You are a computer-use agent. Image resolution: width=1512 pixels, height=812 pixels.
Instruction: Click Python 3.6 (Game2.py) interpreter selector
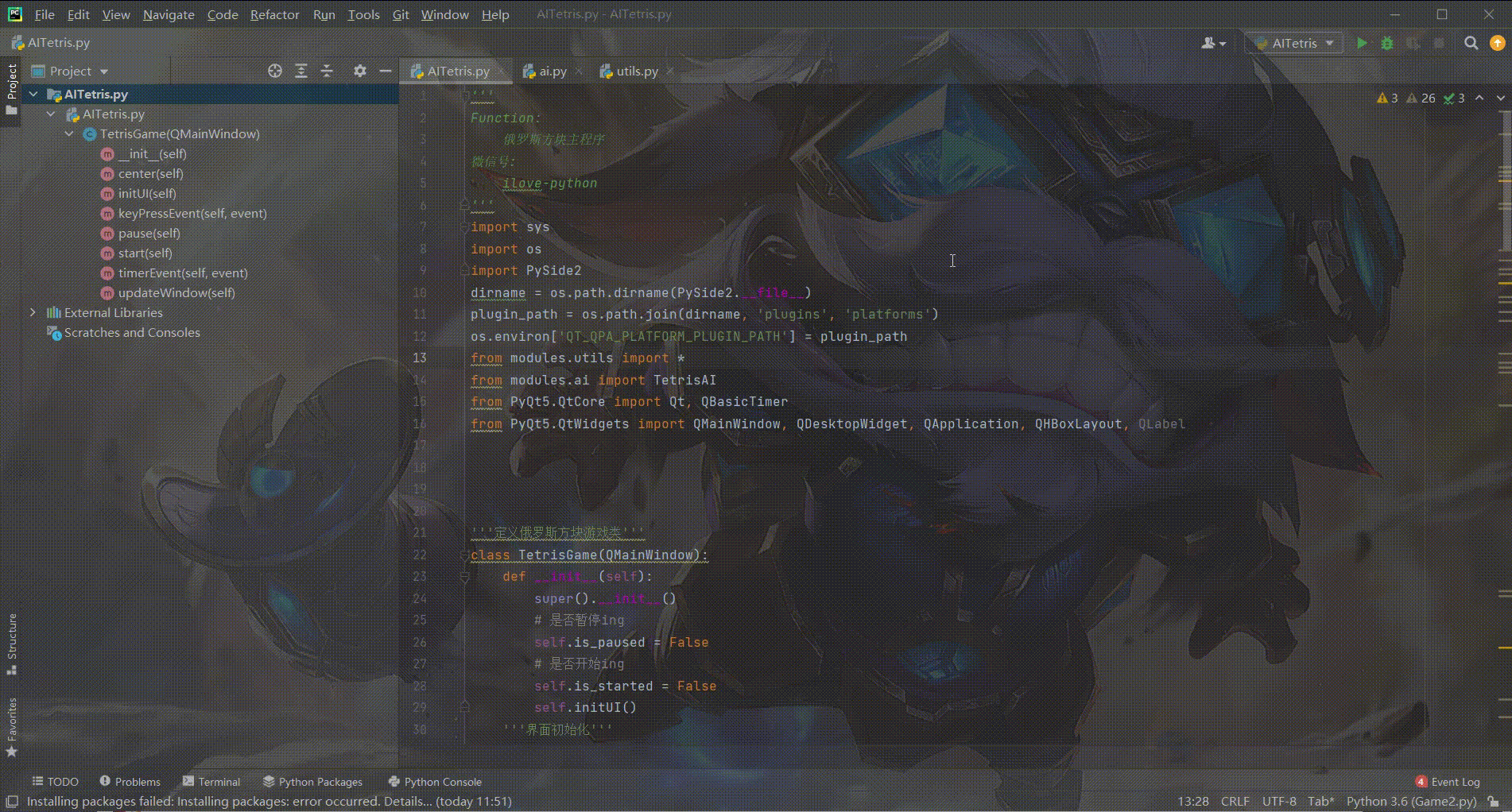pos(1411,802)
